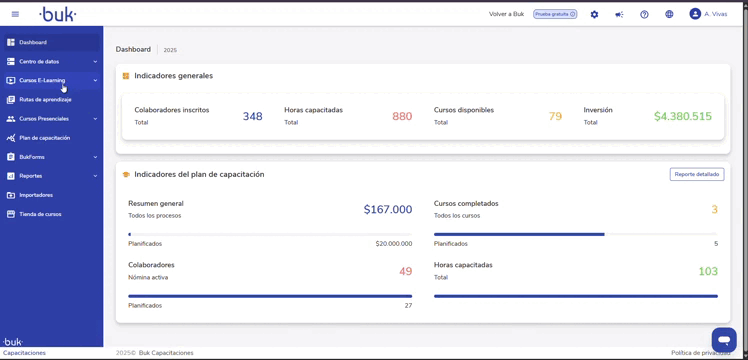Click Todos los cursos label
This screenshot has height=360, width=748.
457,216
